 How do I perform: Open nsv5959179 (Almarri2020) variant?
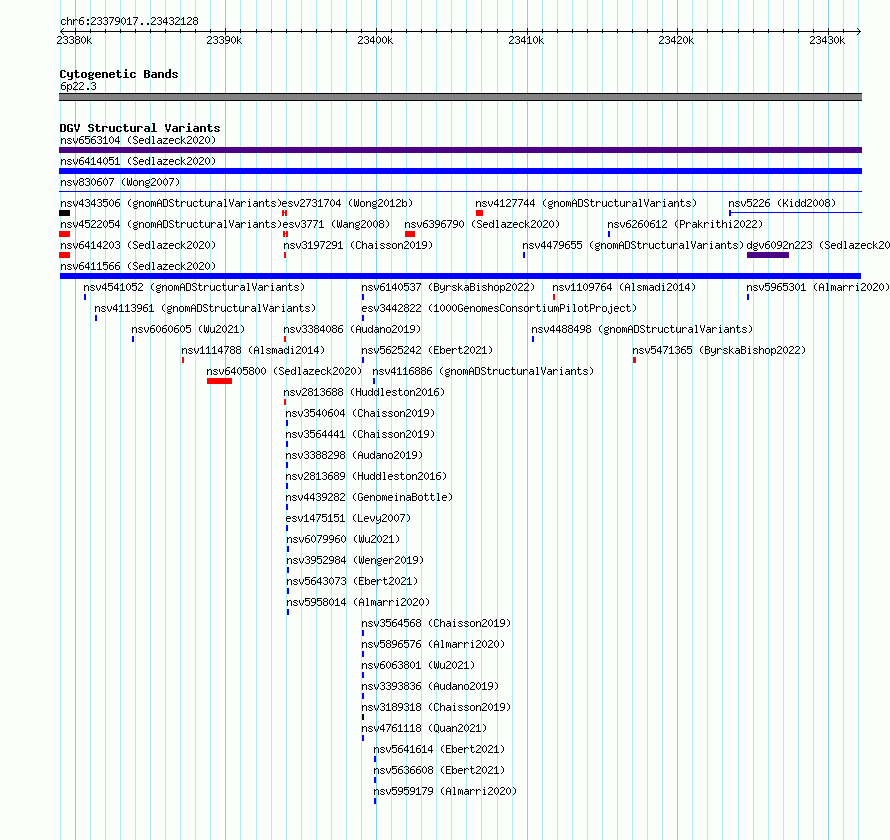(x=445, y=791)
